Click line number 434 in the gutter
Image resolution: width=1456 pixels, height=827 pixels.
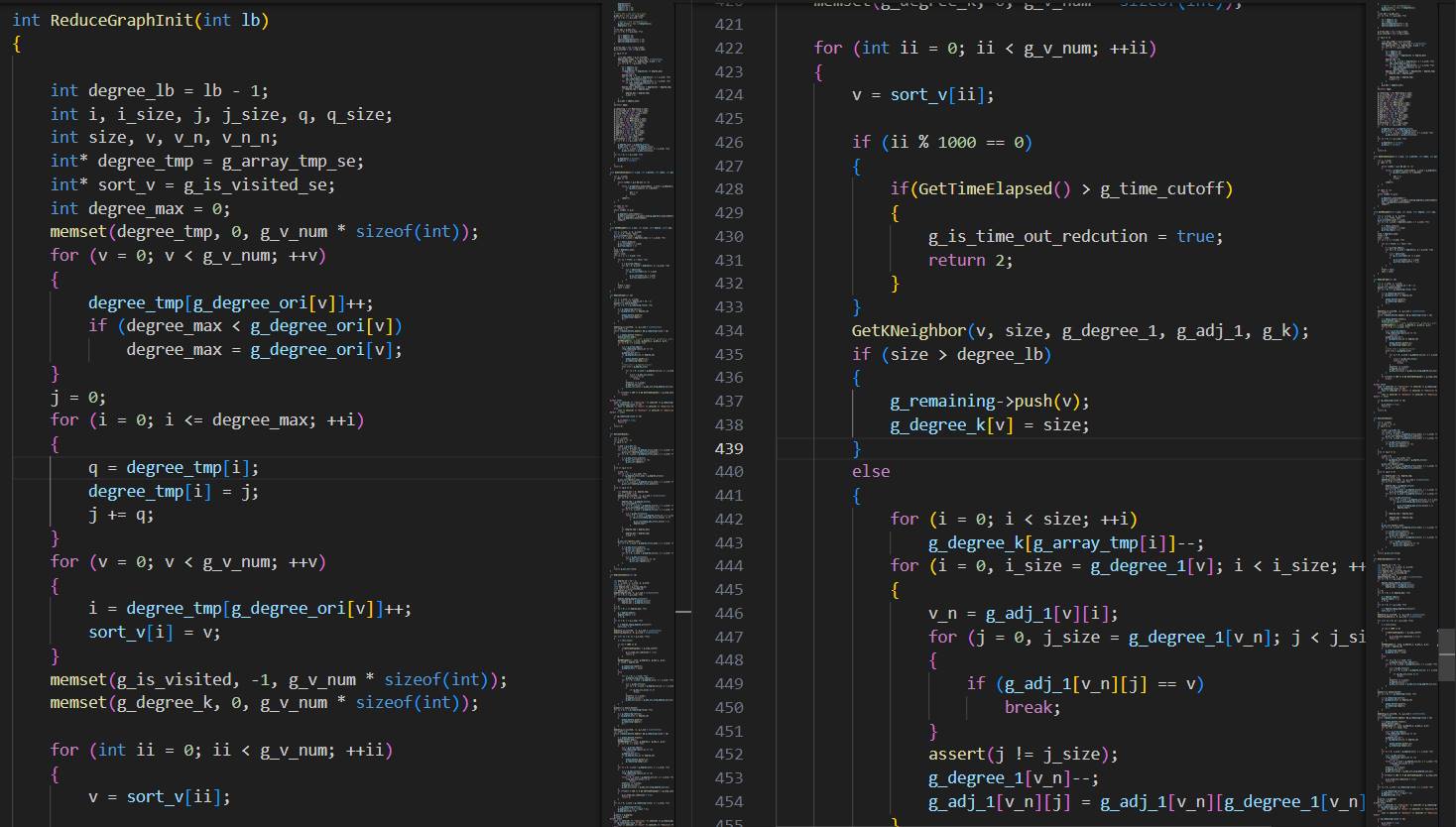(728, 330)
